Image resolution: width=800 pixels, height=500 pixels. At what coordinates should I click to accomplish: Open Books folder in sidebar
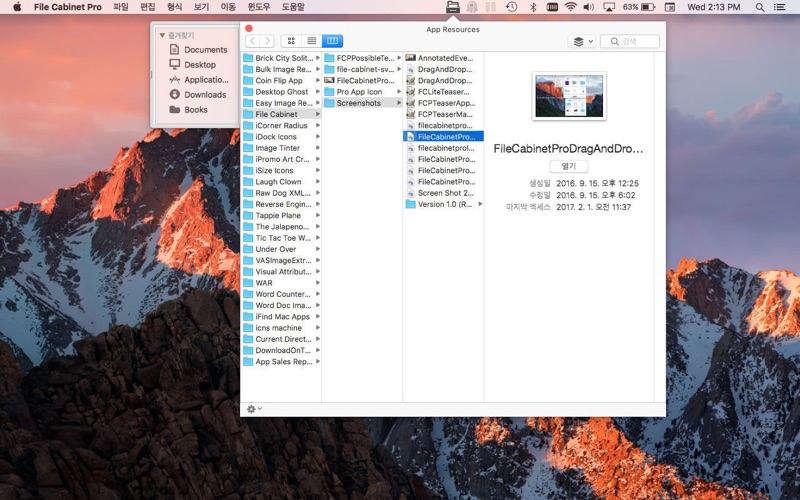(x=189, y=110)
